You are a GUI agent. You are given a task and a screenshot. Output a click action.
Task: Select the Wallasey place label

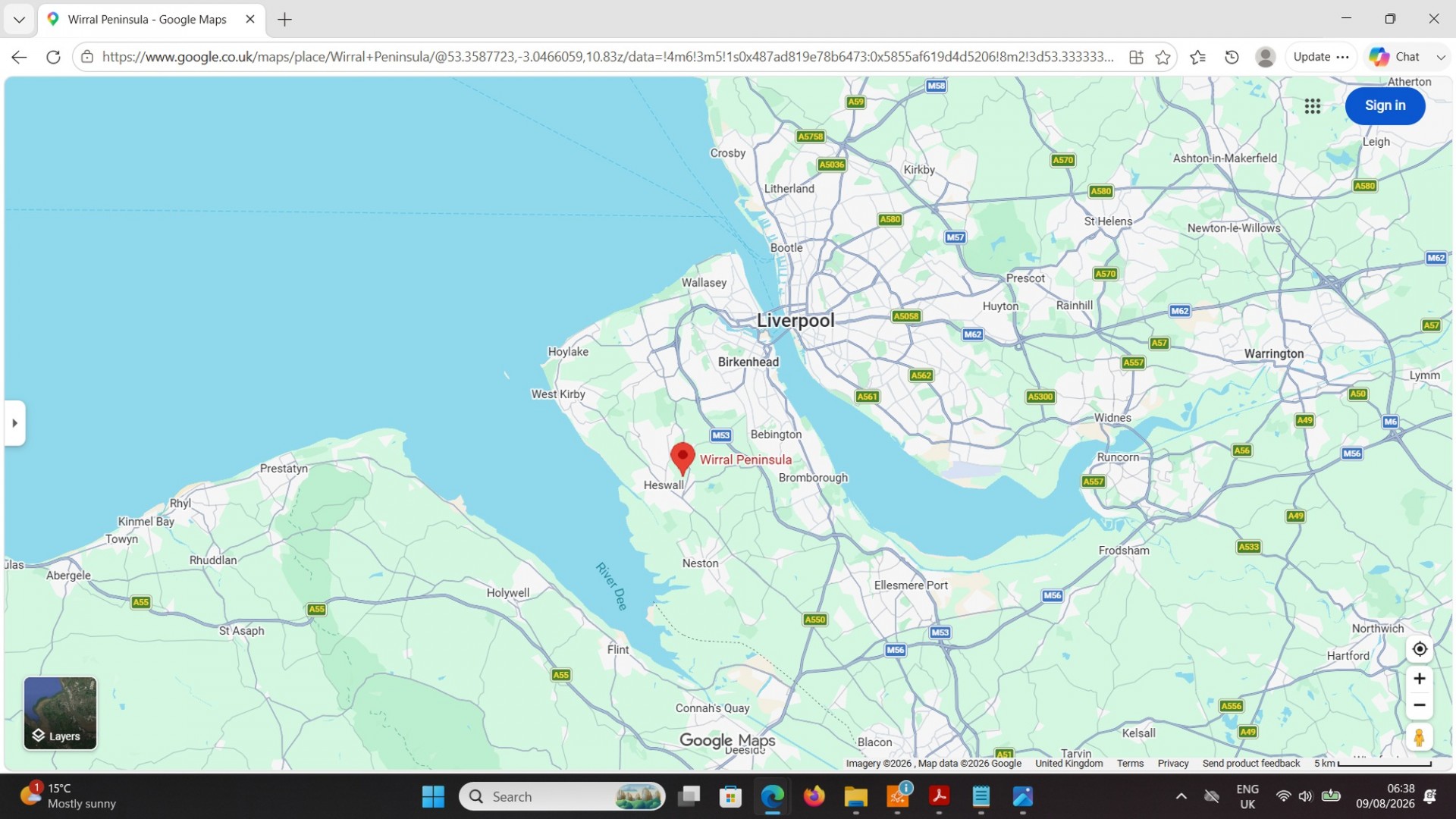point(704,283)
